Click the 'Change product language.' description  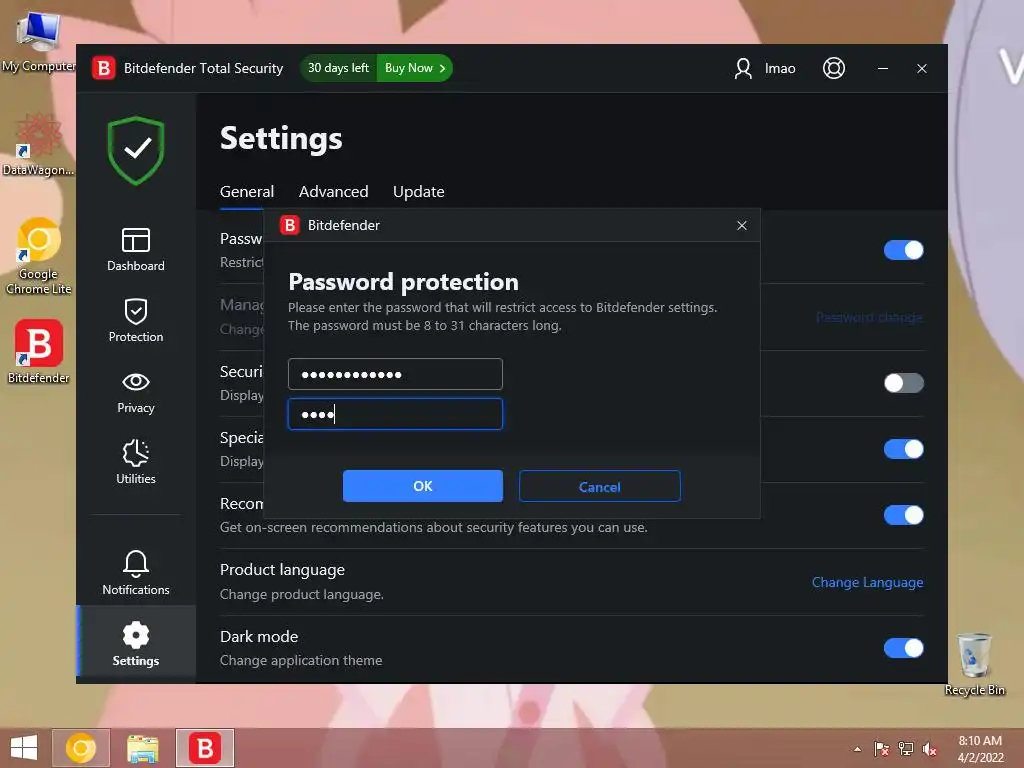301,594
